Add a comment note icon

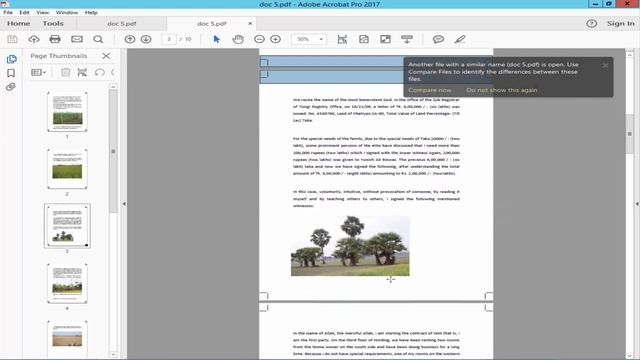pyautogui.click(x=438, y=39)
